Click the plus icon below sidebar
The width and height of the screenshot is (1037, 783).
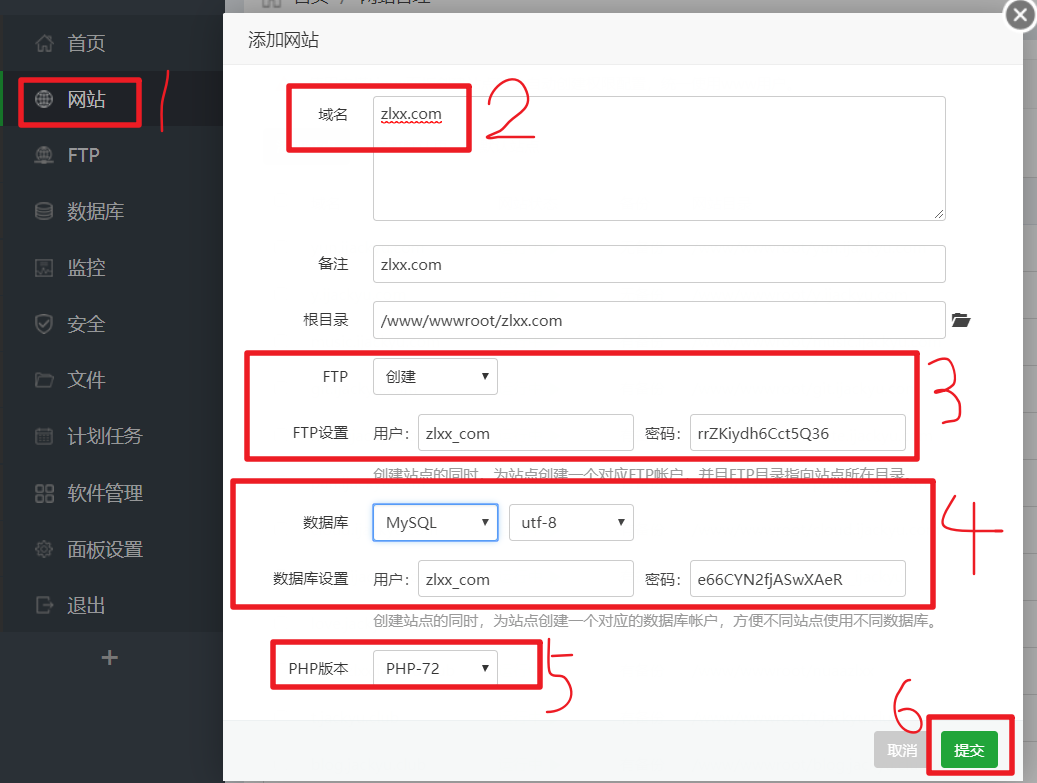(x=110, y=657)
